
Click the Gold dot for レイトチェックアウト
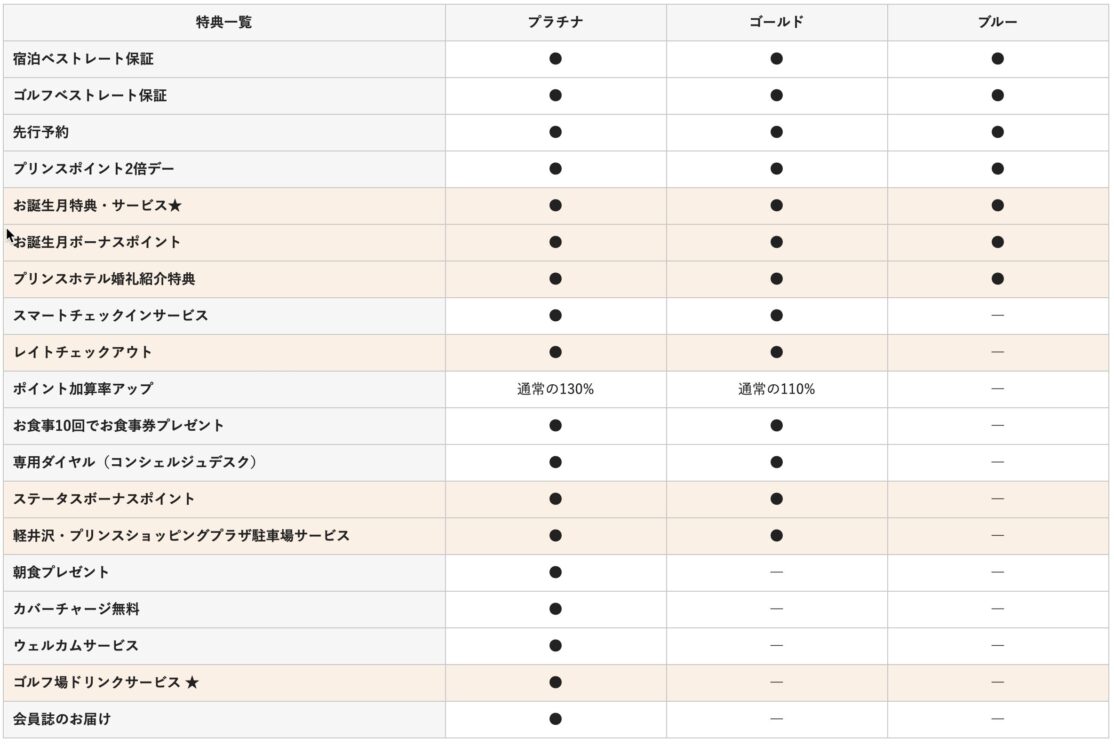[776, 352]
